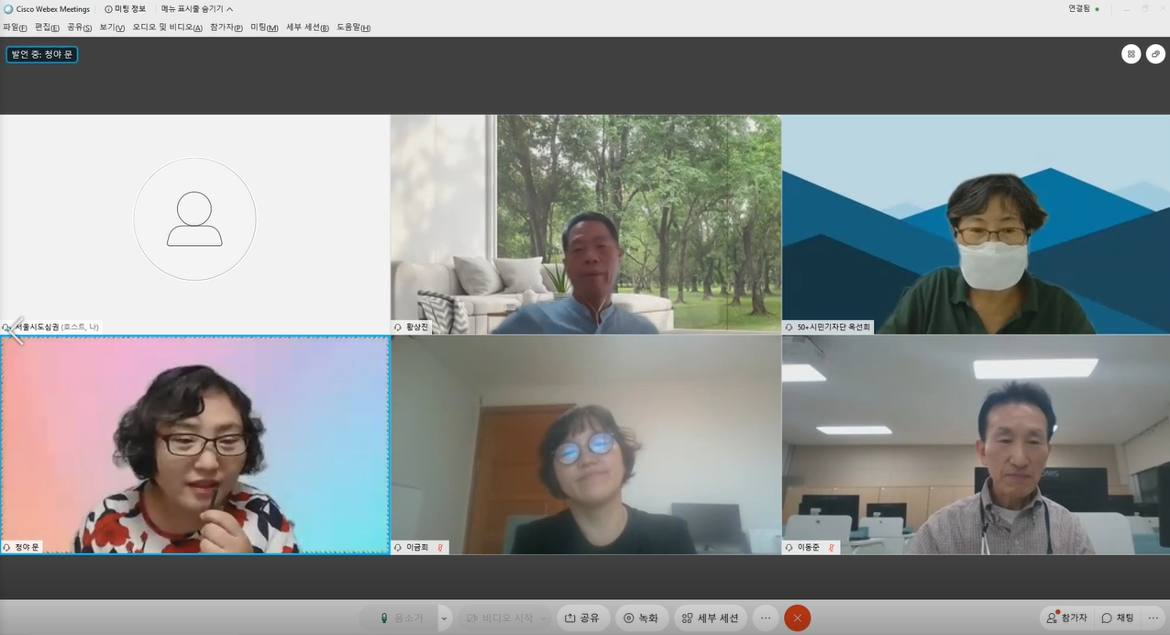The width and height of the screenshot is (1170, 635).
Task: Expand audio options arrow next to 음소거
Action: [x=445, y=618]
